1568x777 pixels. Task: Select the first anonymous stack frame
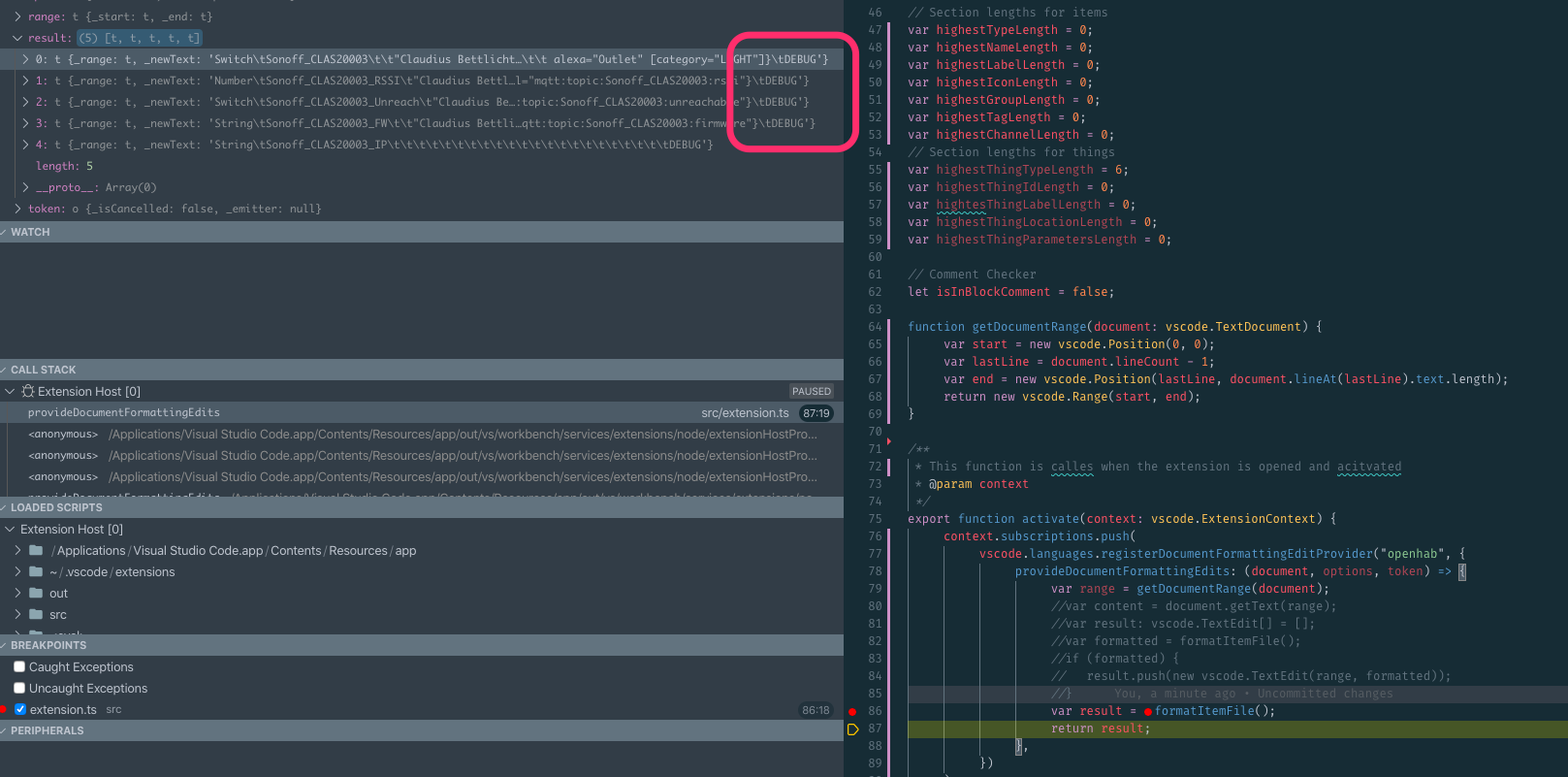coord(422,434)
